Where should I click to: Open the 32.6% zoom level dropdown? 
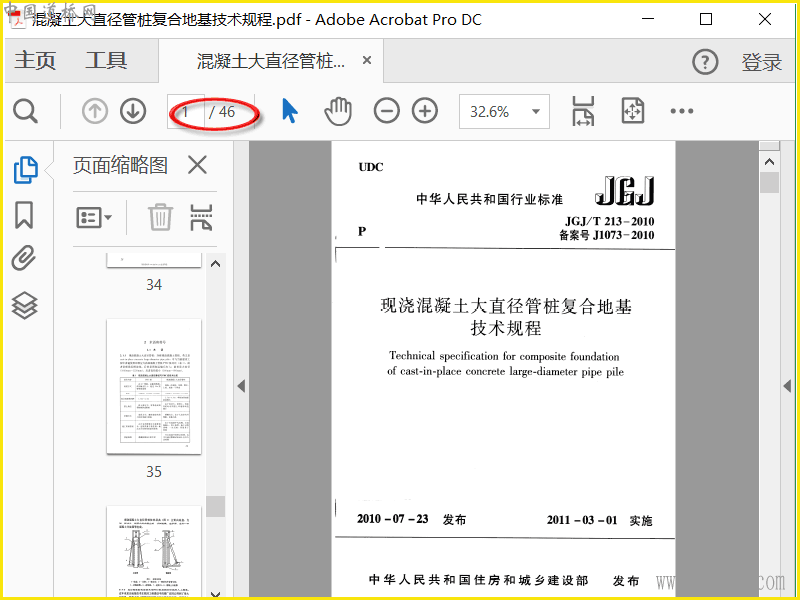coord(504,111)
